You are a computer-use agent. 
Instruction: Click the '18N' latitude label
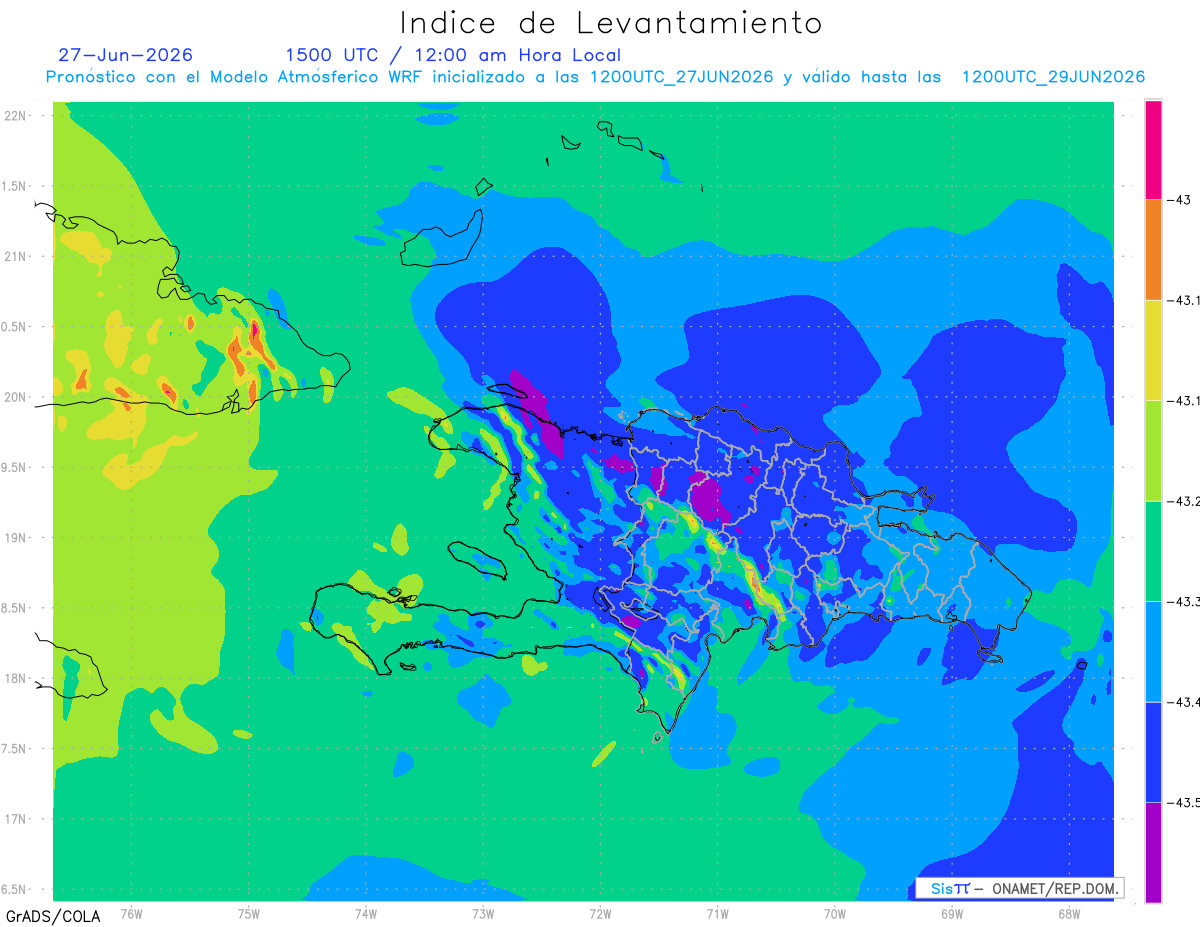17,678
